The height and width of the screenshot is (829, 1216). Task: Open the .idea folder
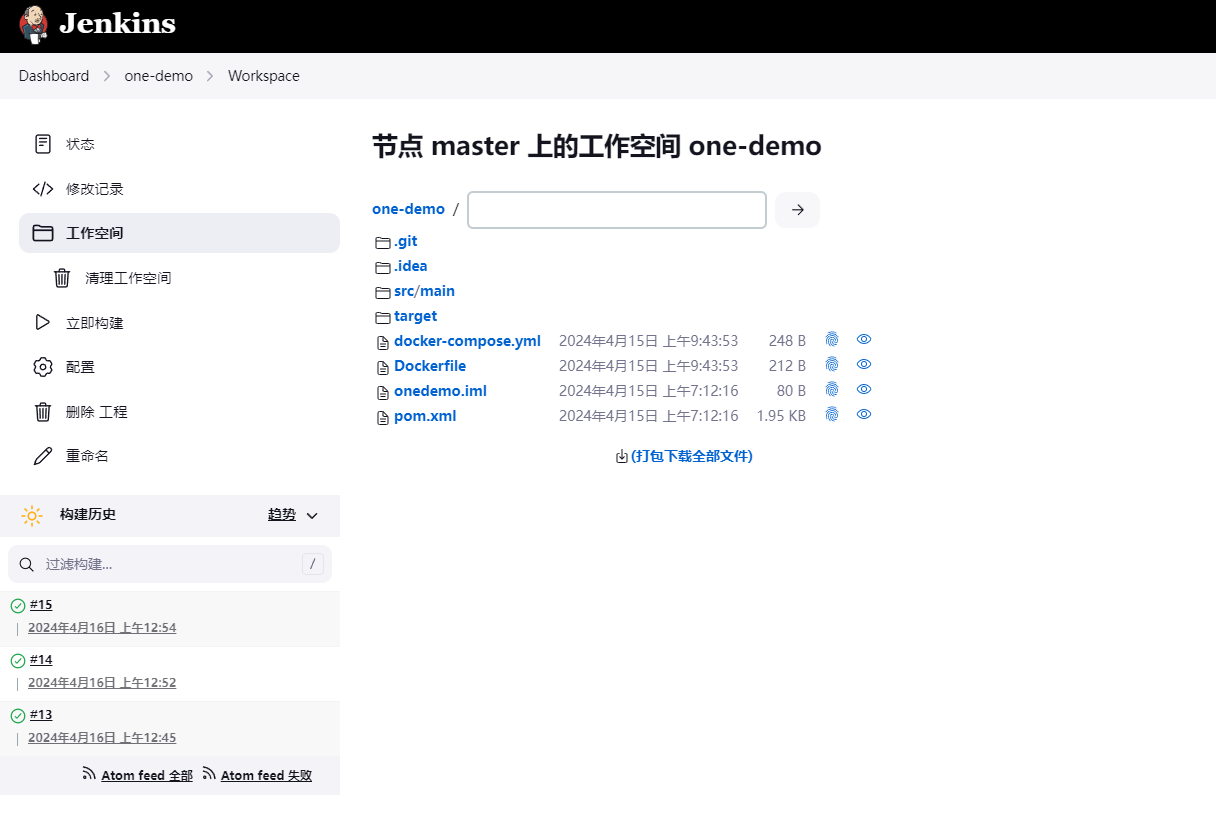point(410,266)
